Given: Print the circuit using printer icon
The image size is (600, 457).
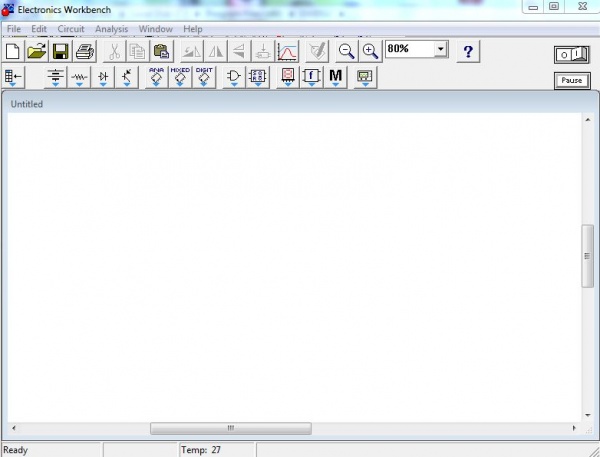Looking at the screenshot, I should pos(84,51).
